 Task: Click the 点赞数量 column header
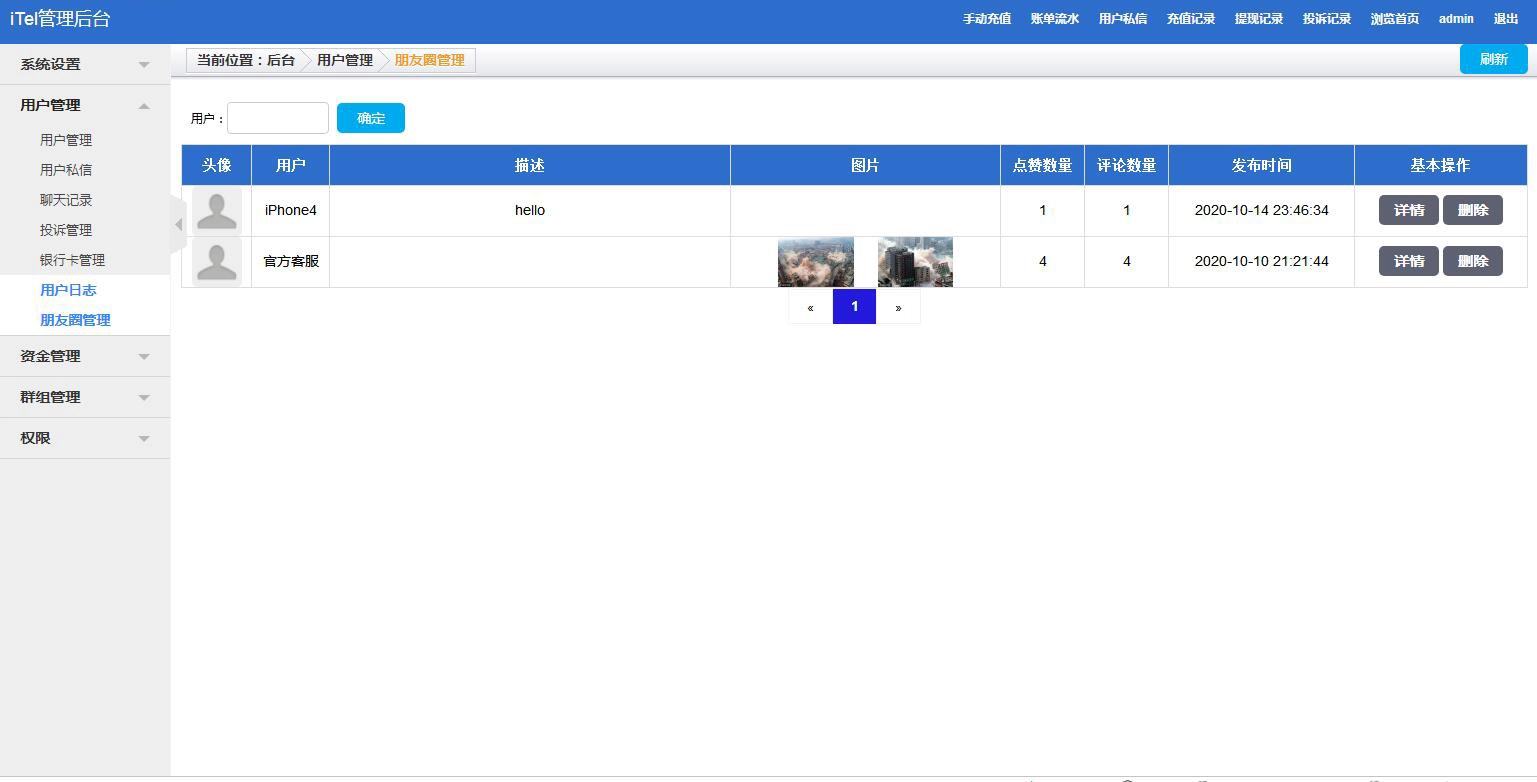point(1042,165)
